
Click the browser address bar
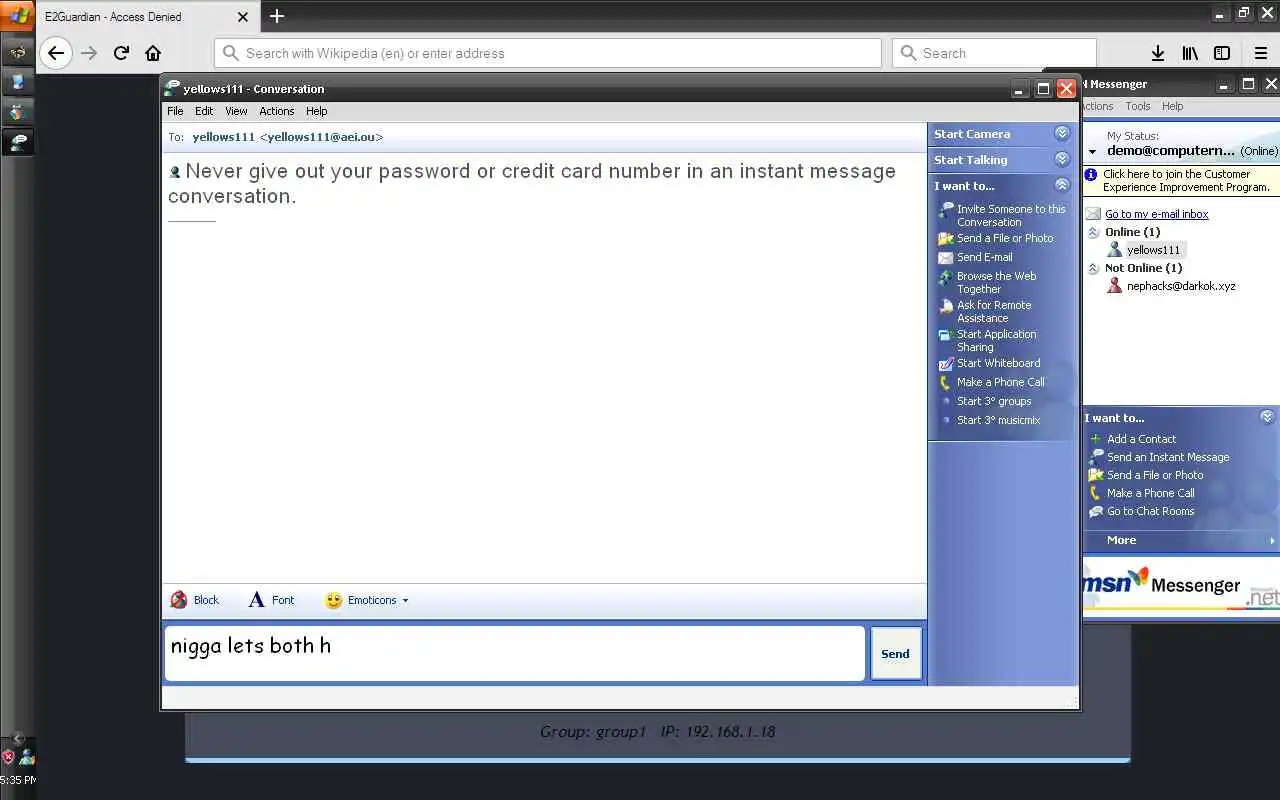pos(548,53)
